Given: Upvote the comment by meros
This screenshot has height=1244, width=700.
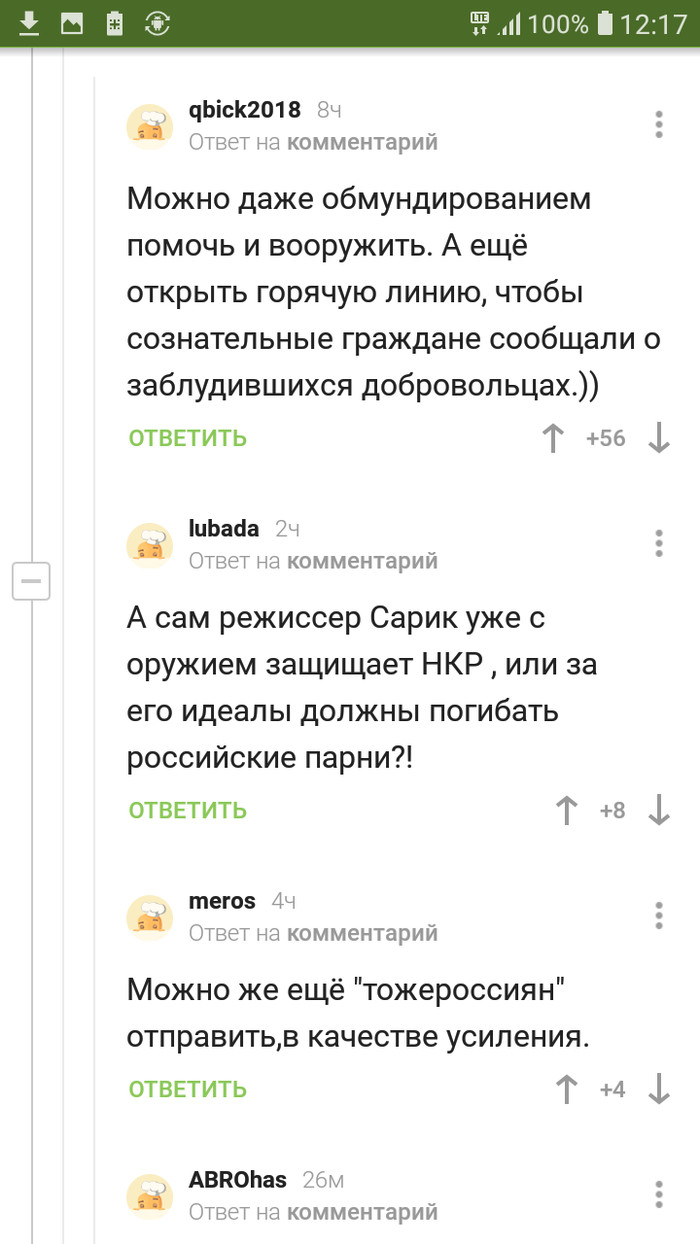Looking at the screenshot, I should click(x=567, y=1089).
